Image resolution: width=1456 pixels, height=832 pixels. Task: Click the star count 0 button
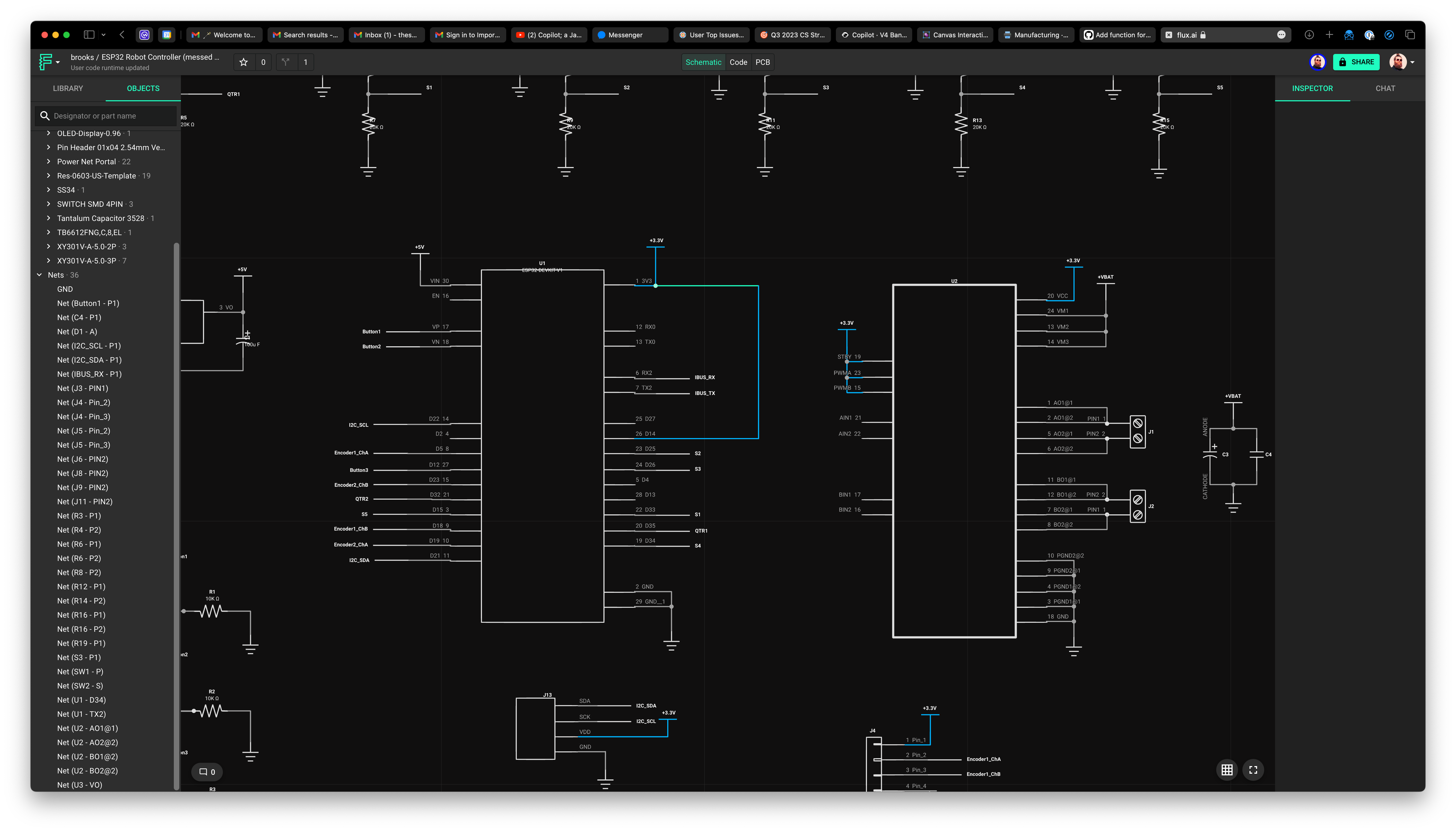click(263, 62)
